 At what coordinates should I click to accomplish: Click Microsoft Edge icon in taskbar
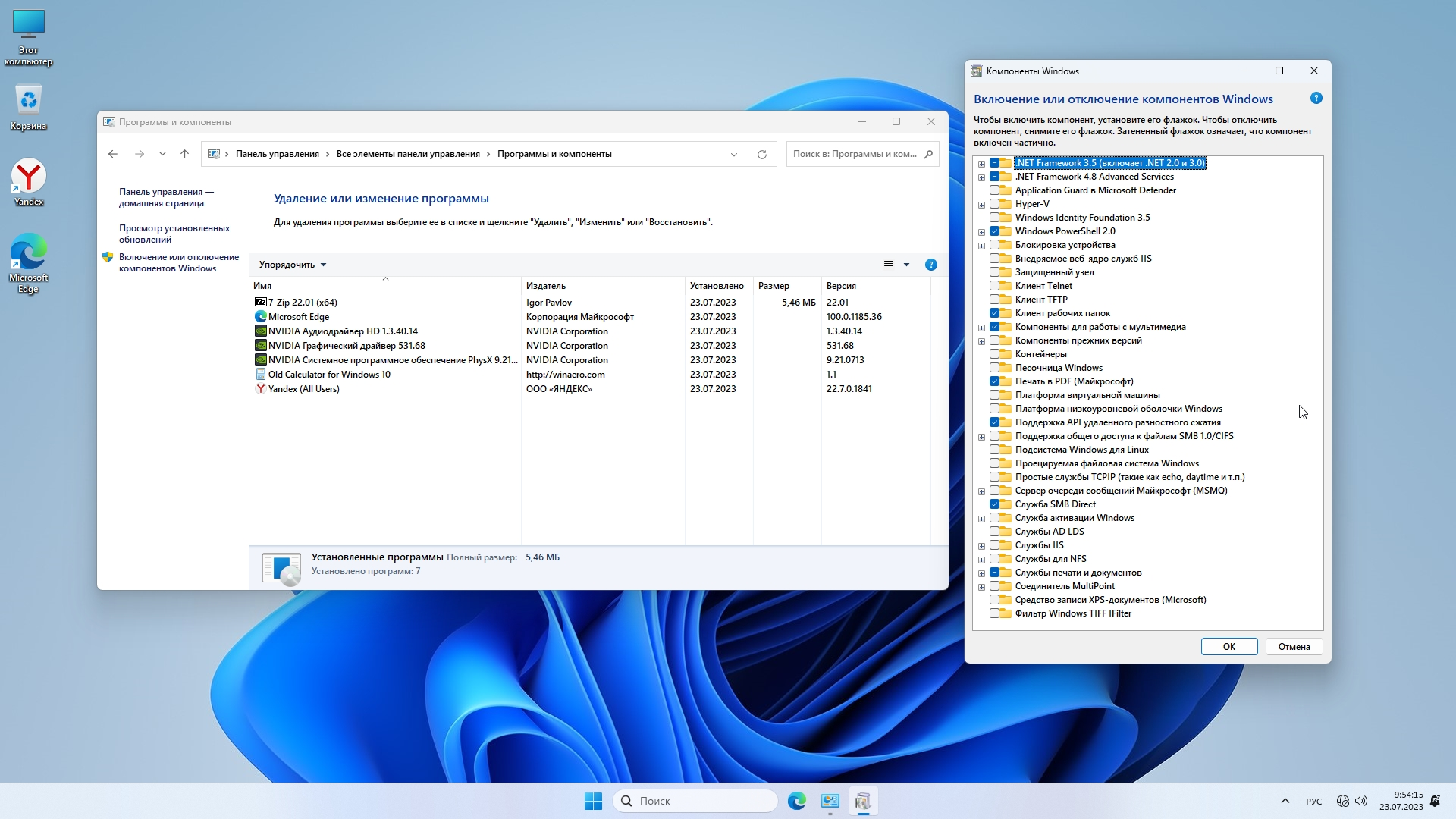pyautogui.click(x=796, y=801)
